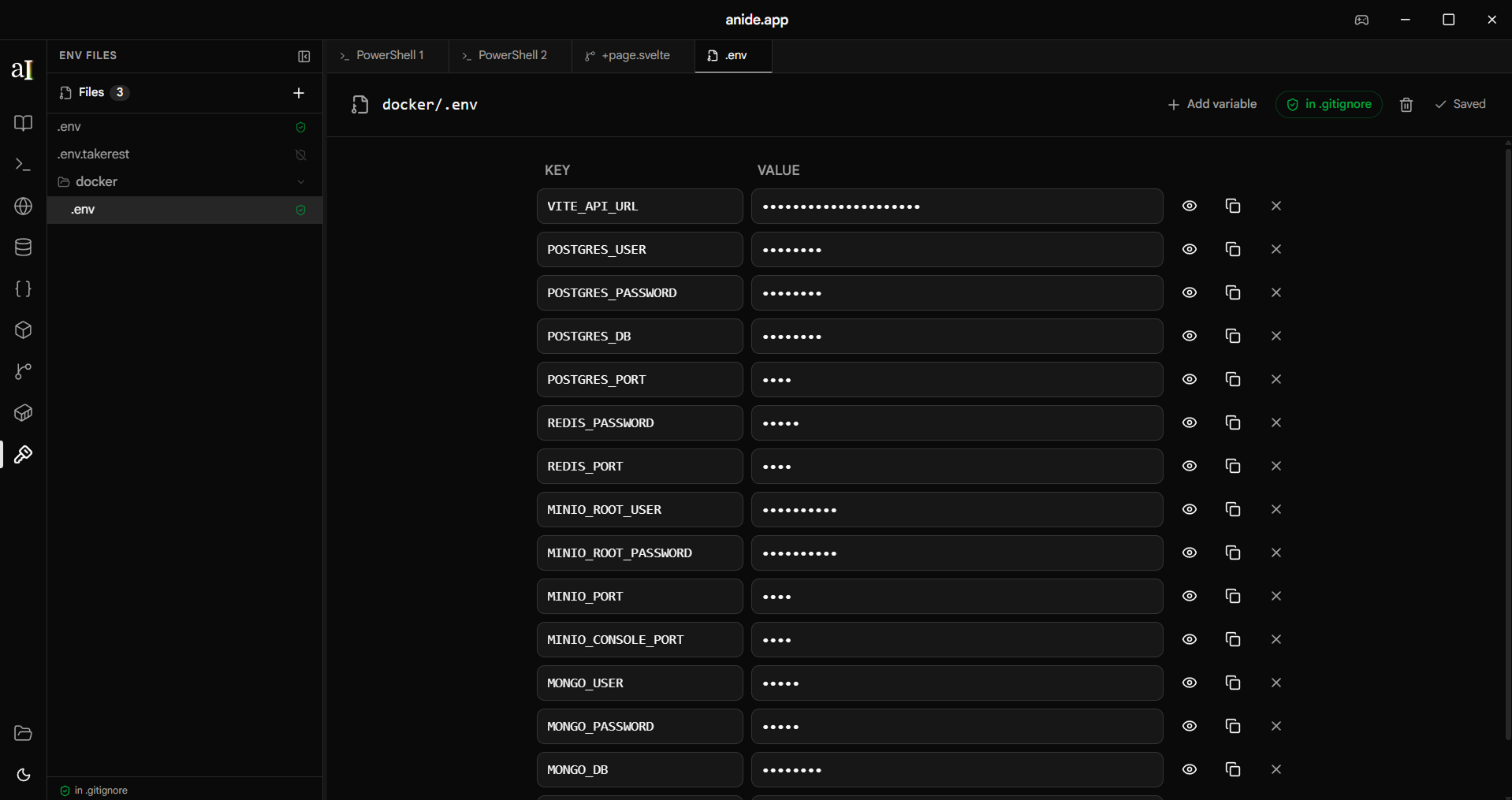
Task: Open the globe browser sidebar icon
Action: coord(23,207)
